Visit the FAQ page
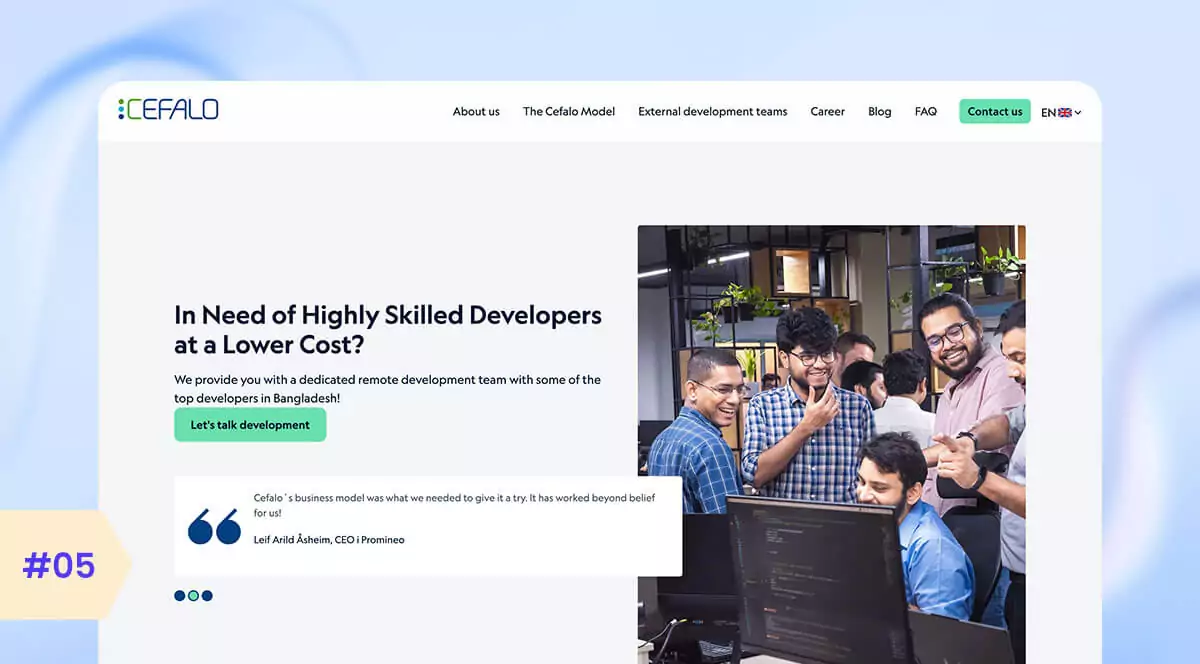This screenshot has height=664, width=1200. (926, 112)
